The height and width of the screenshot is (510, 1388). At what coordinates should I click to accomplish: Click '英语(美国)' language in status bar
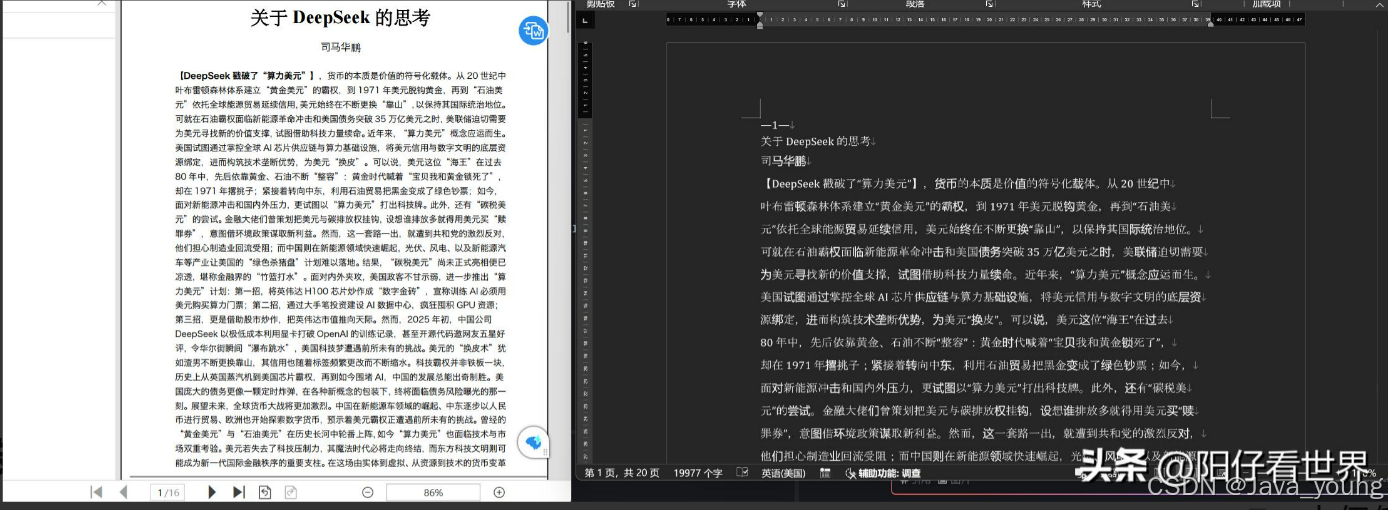click(783, 473)
